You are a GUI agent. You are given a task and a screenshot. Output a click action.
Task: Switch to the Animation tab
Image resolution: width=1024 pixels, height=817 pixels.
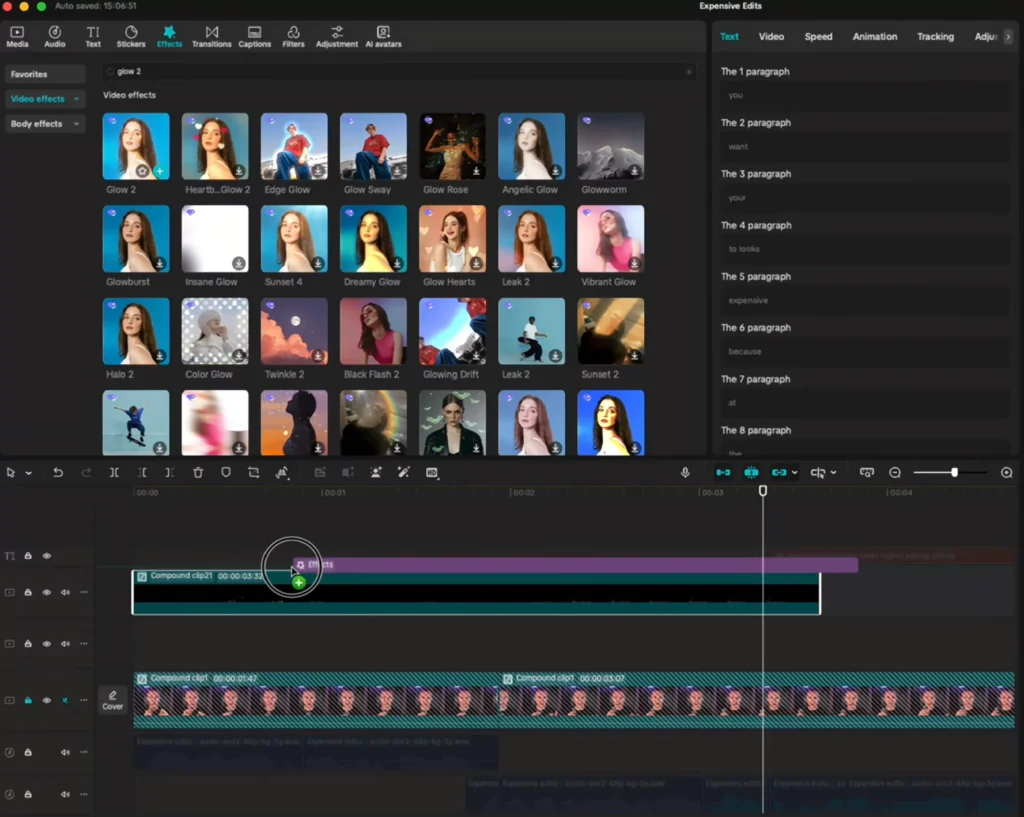point(874,37)
